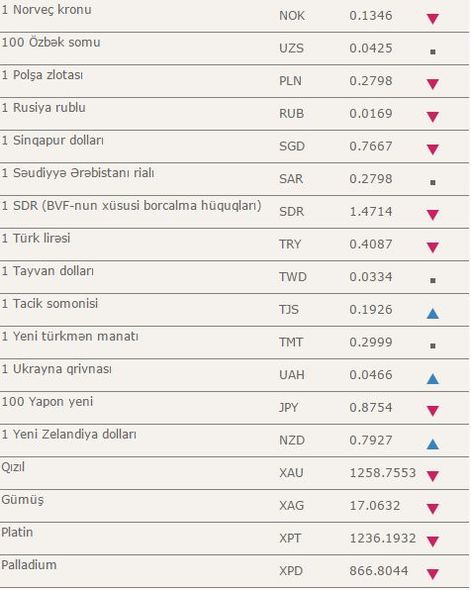
Task: Click the PLN currency code
Action: click(x=290, y=81)
